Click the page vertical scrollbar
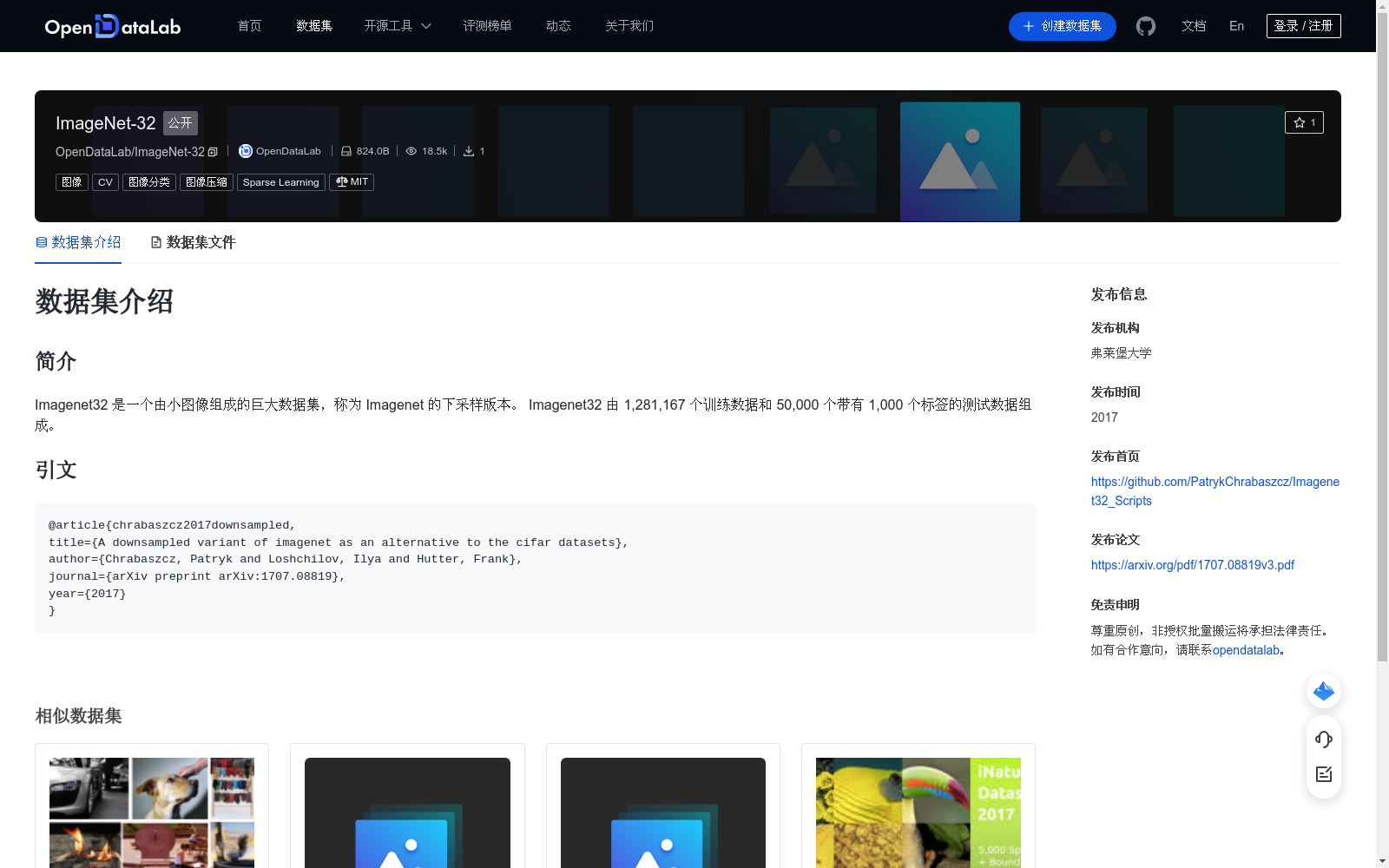 point(1382,339)
